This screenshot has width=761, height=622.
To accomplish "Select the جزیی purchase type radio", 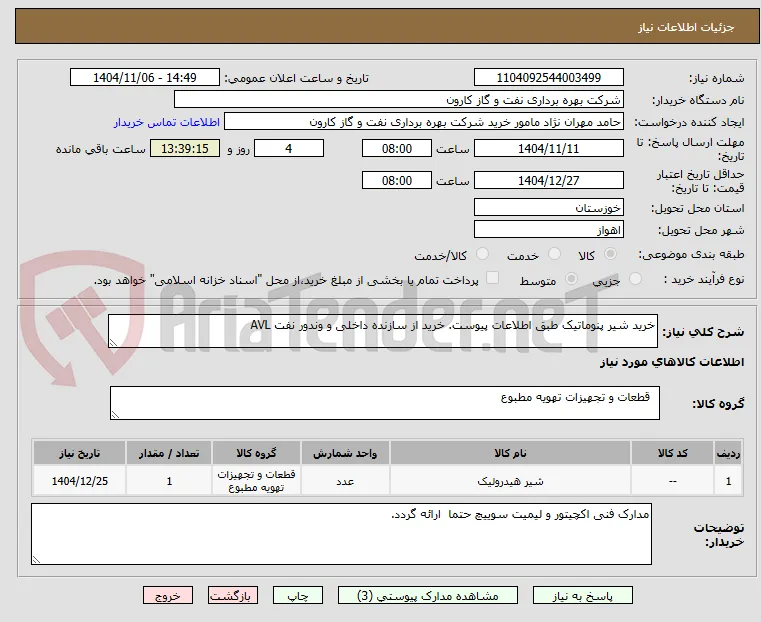I will (635, 279).
